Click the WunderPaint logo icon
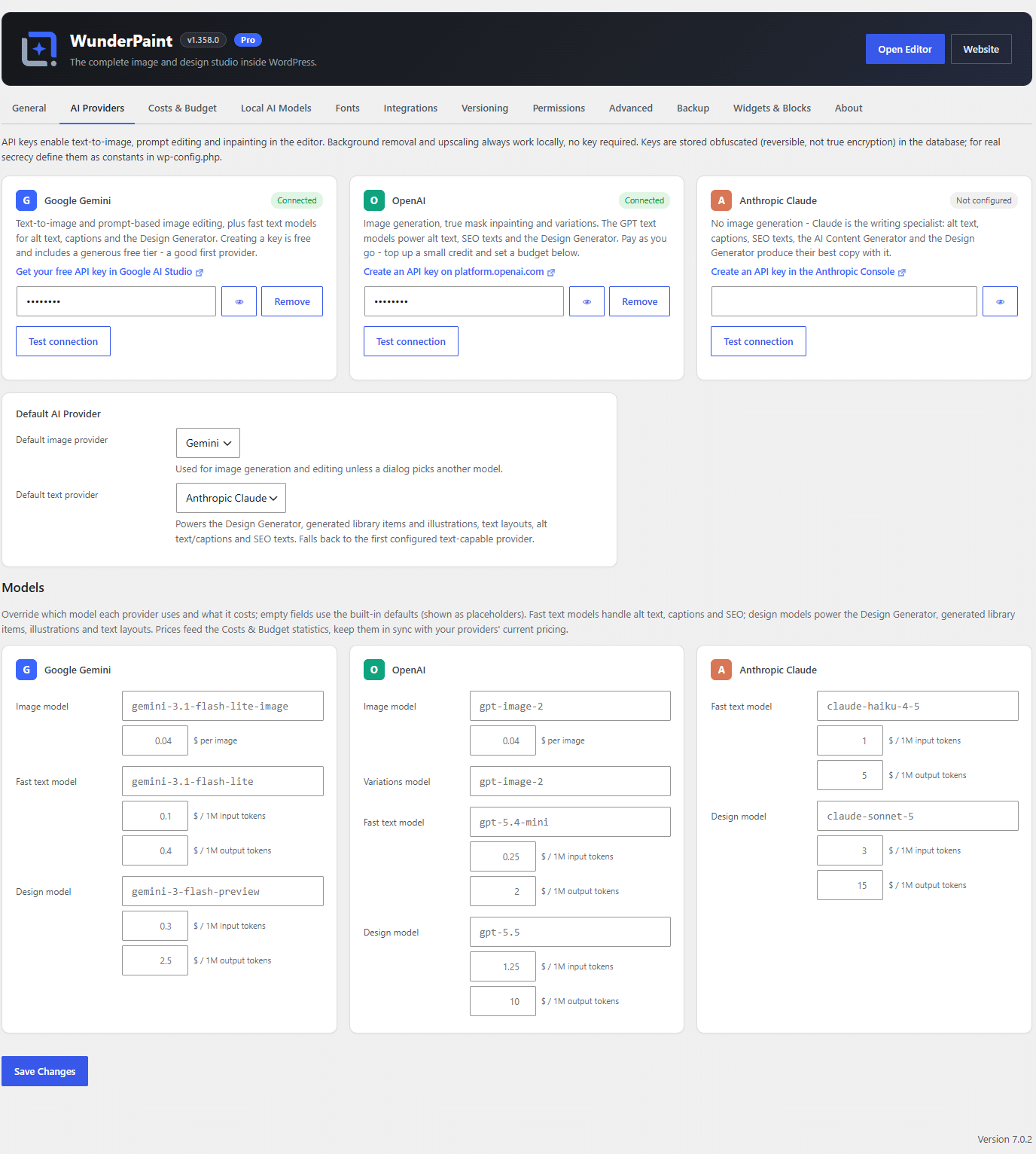The height and width of the screenshot is (1154, 1036). [x=39, y=49]
